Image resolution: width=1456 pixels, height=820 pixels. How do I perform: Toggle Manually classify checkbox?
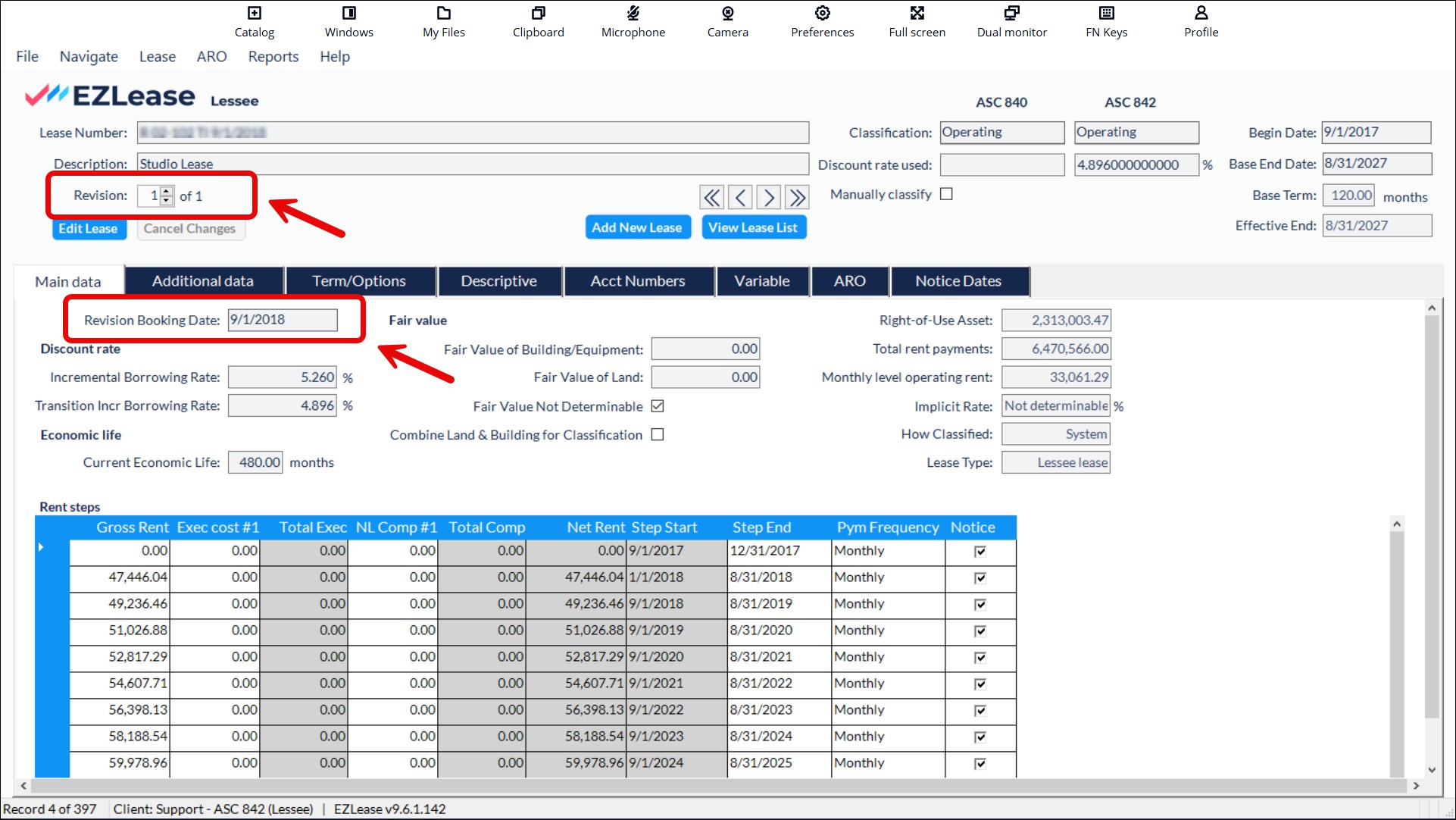tap(946, 194)
